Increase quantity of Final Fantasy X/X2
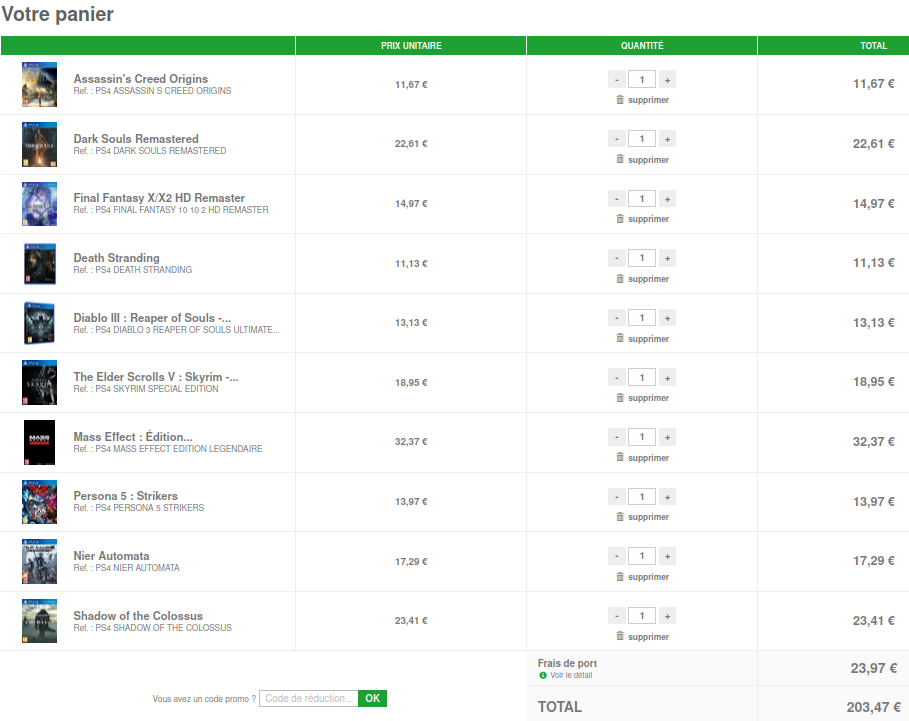909x721 pixels. 667,199
